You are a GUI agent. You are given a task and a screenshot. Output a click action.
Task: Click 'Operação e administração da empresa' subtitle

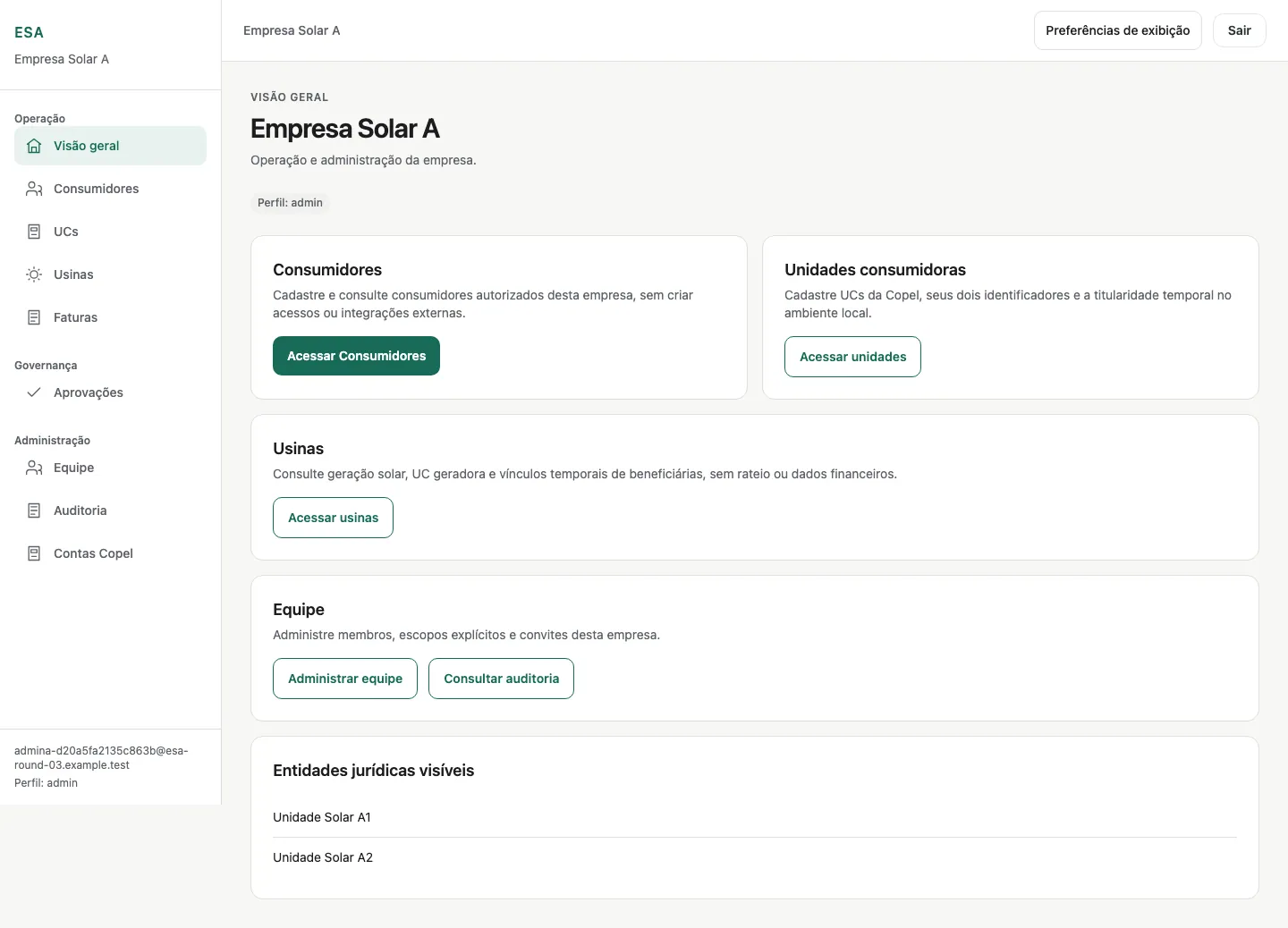tap(363, 160)
